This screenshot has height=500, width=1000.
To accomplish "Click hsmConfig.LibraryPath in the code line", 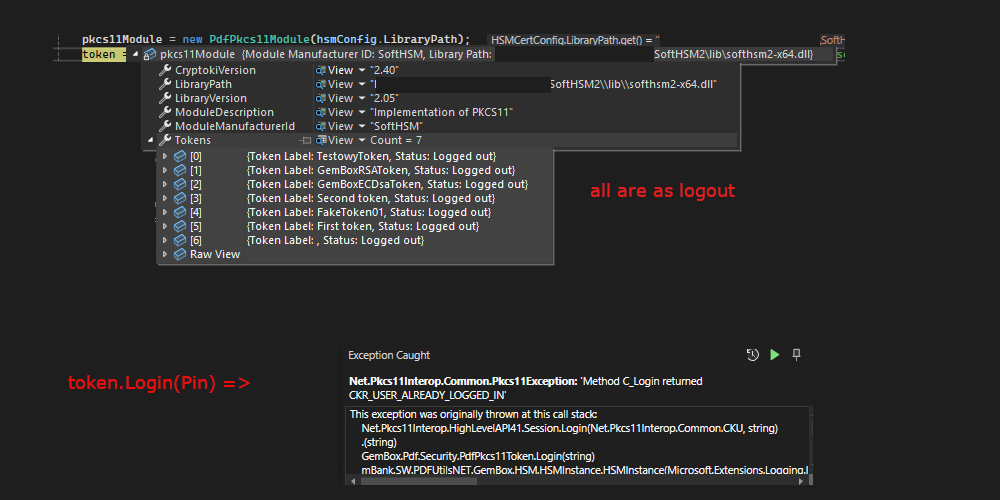I will [387, 39].
